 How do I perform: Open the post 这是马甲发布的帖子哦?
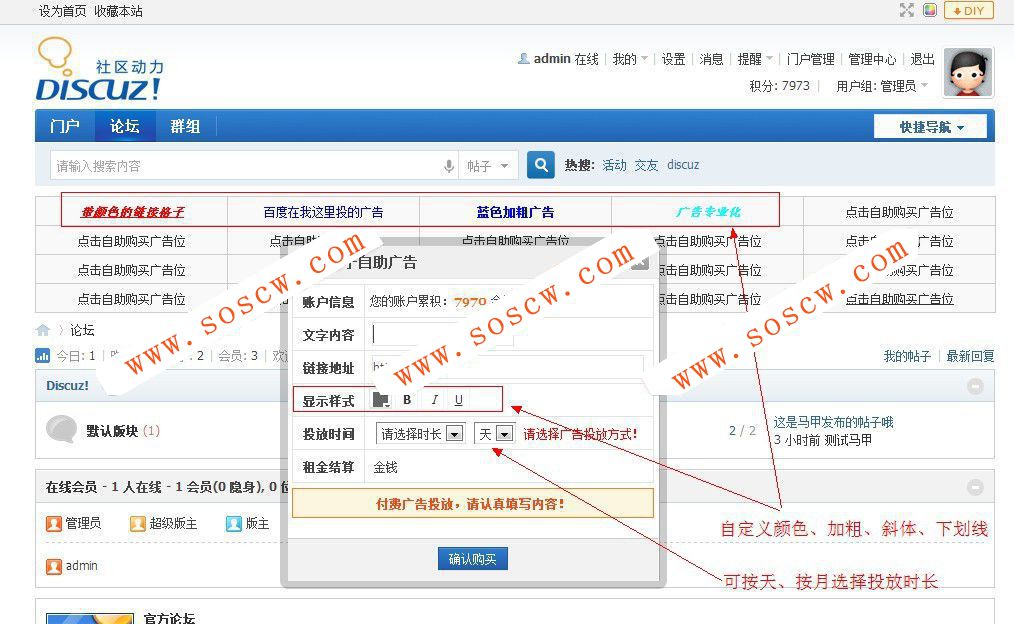[833, 422]
